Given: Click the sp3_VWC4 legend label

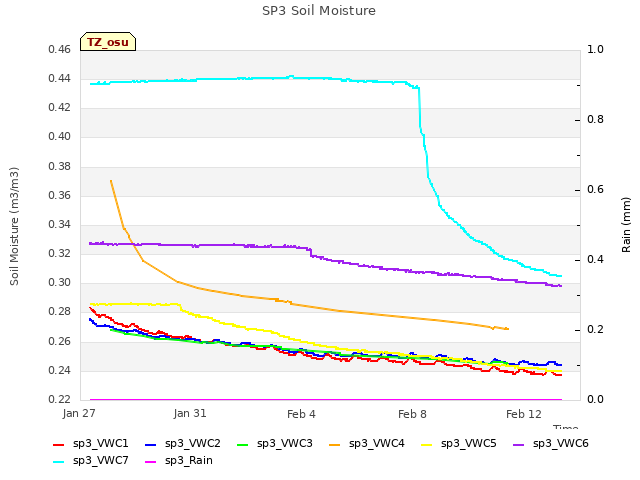Looking at the screenshot, I should click(x=377, y=443).
